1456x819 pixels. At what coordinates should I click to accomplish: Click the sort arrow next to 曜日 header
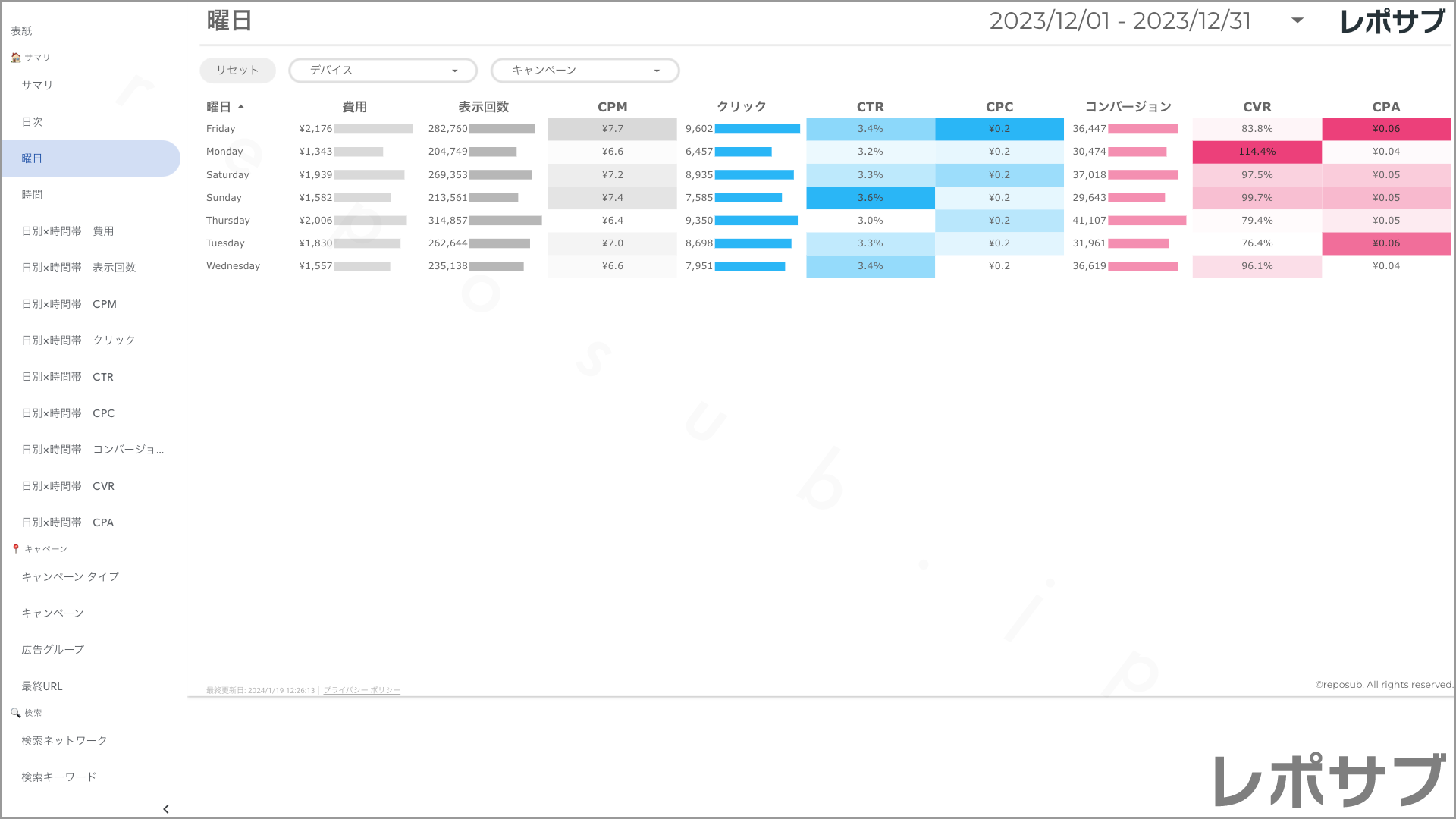coord(241,107)
